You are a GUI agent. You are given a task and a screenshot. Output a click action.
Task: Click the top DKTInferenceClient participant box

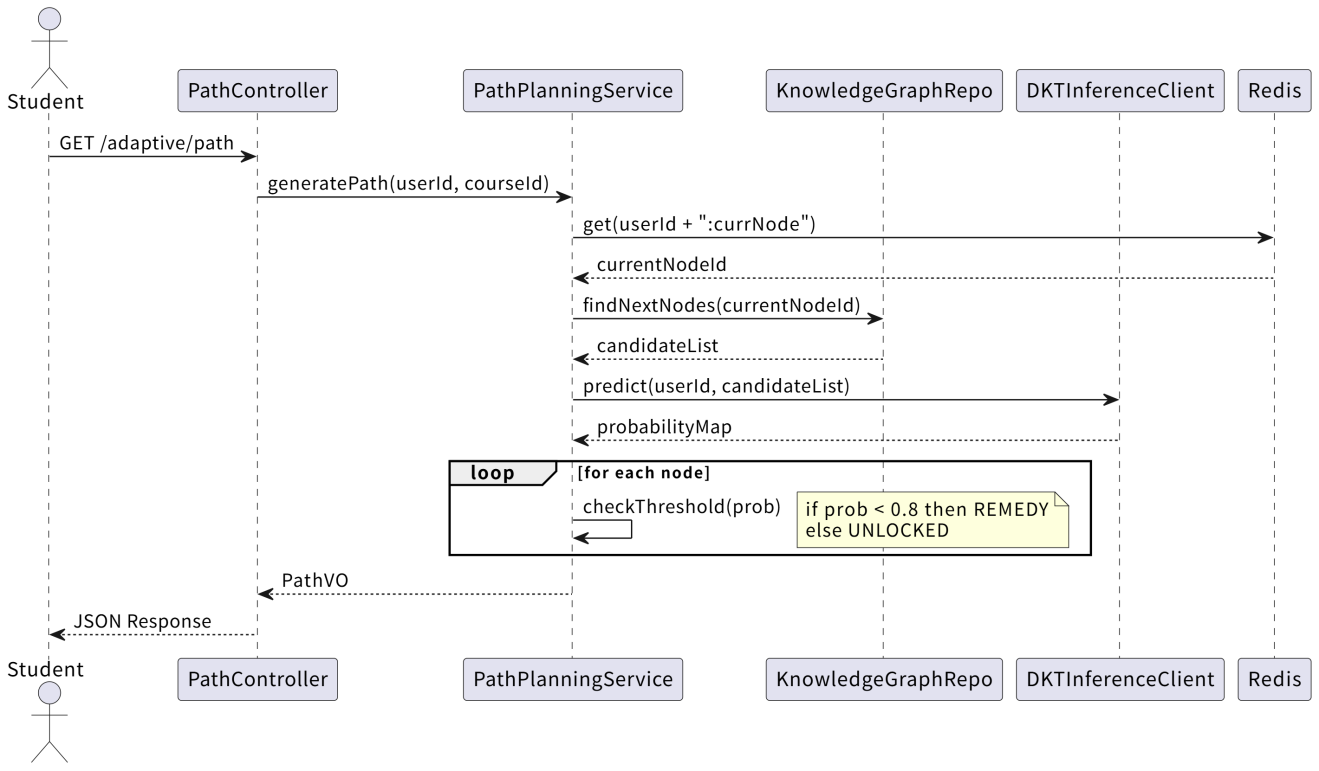1119,92
